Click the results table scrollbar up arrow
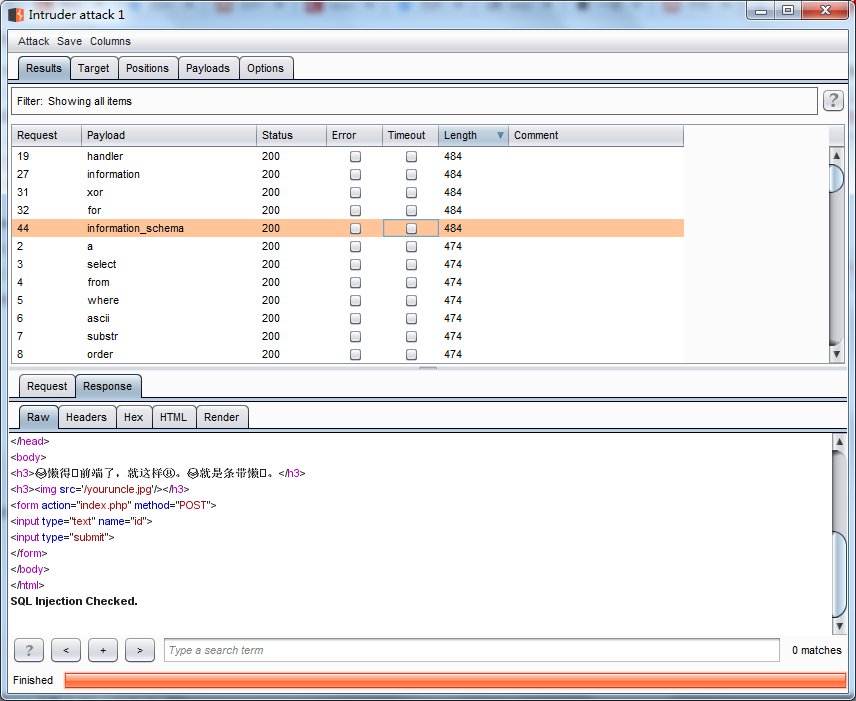 837,156
